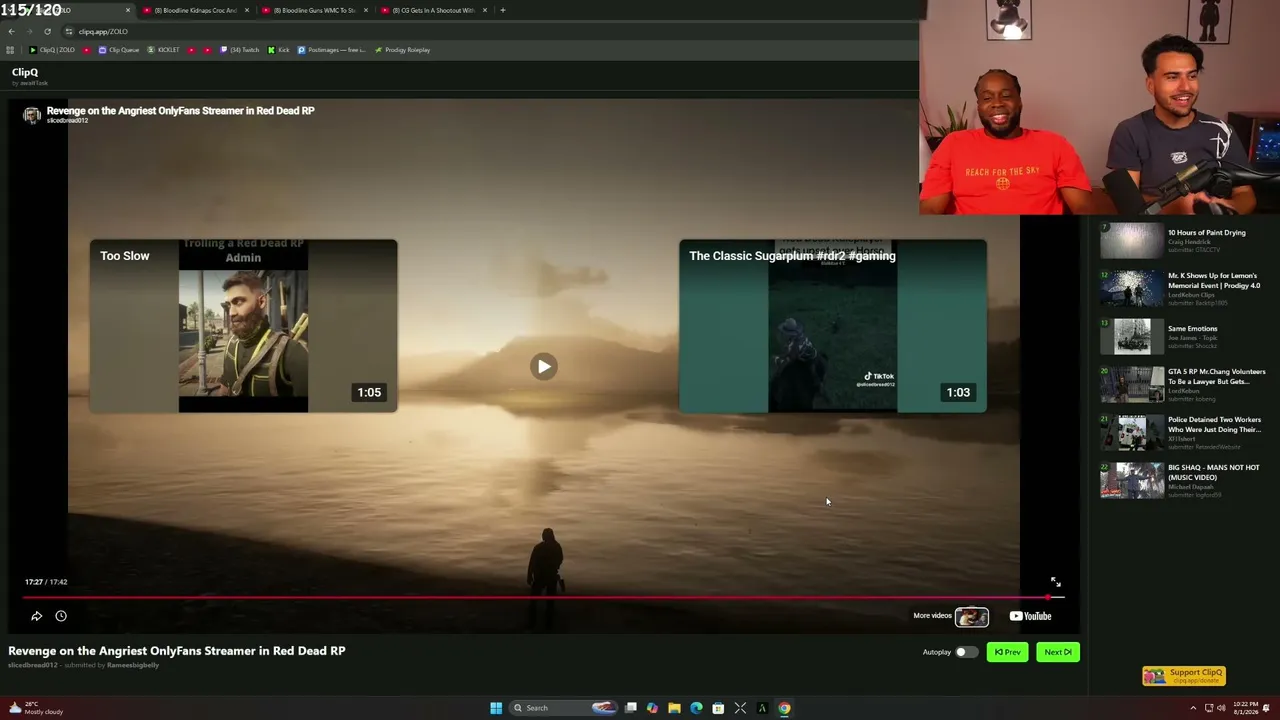The height and width of the screenshot is (720, 1280).
Task: Open Google Chrome from the taskbar
Action: click(784, 708)
